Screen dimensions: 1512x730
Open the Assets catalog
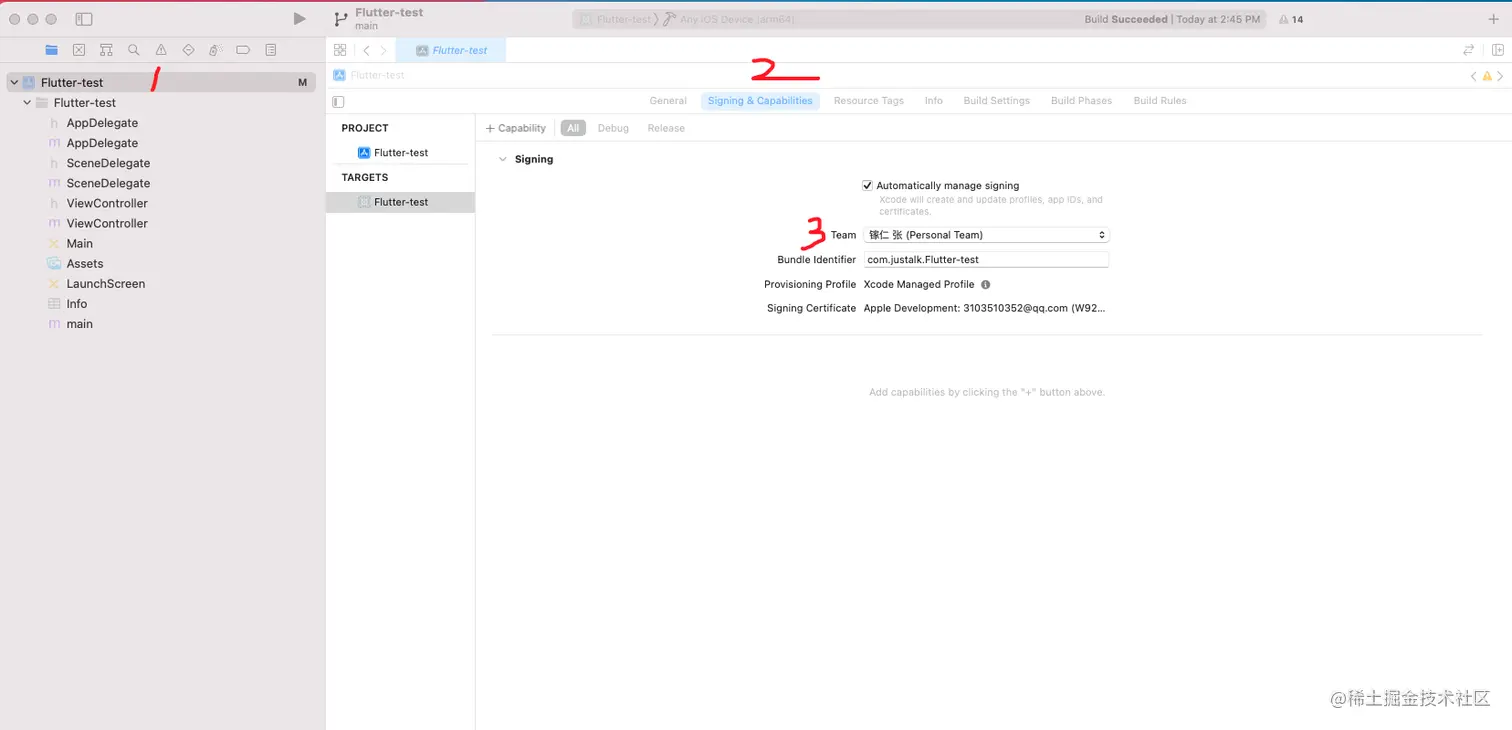coord(85,264)
